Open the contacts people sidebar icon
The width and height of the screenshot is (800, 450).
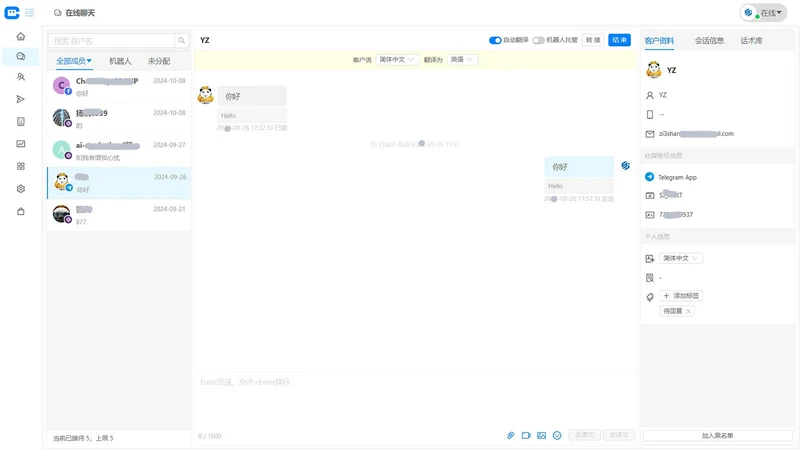pos(20,77)
